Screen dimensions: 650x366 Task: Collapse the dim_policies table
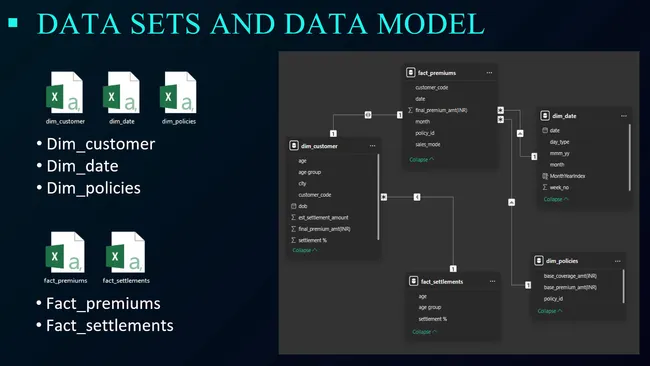[x=550, y=311]
